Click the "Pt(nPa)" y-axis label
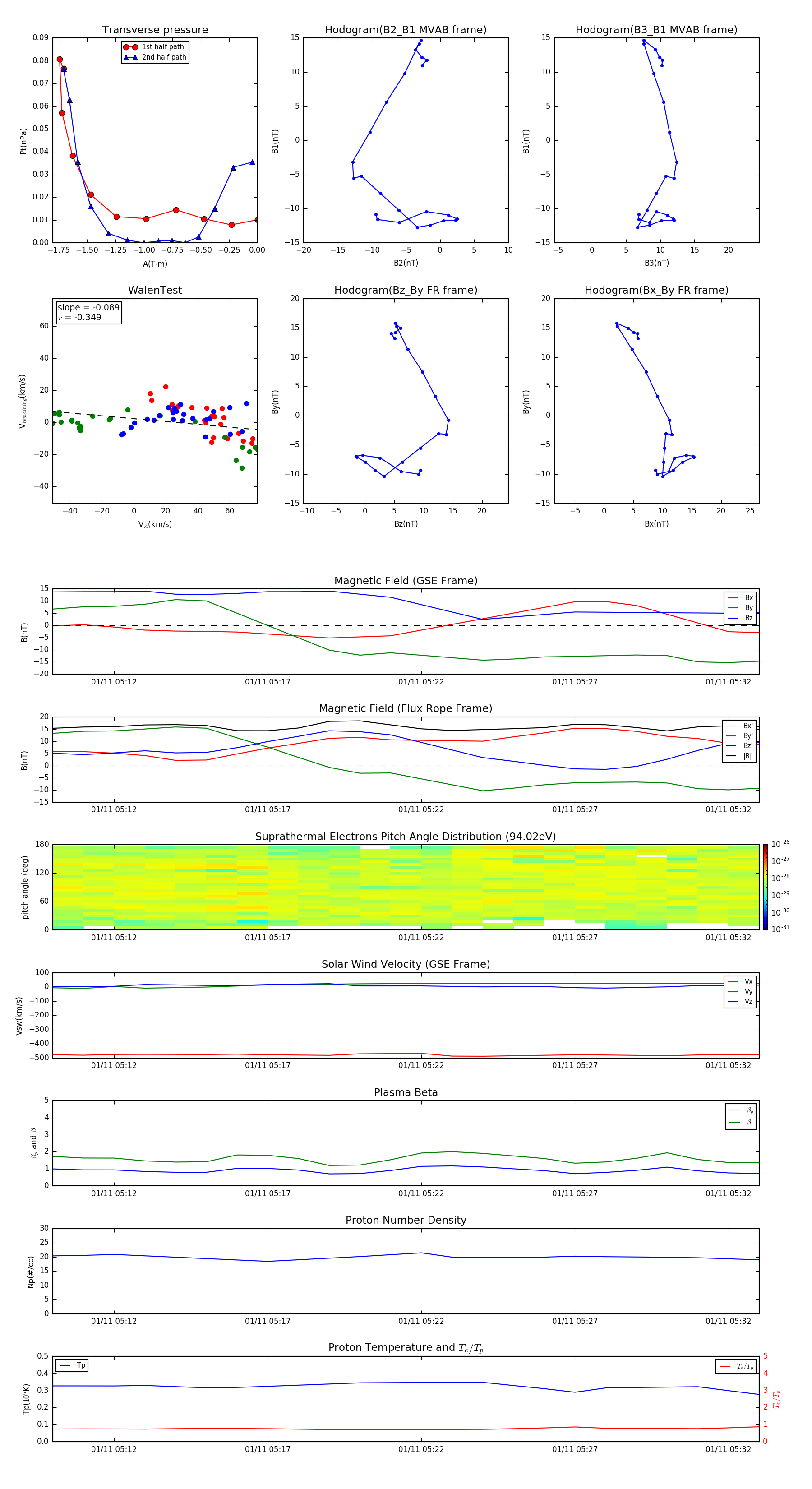Image resolution: width=812 pixels, height=1489 pixels. 23,140
